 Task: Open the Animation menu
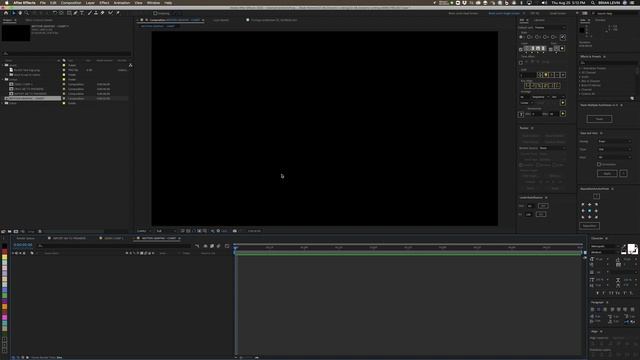click(x=122, y=3)
